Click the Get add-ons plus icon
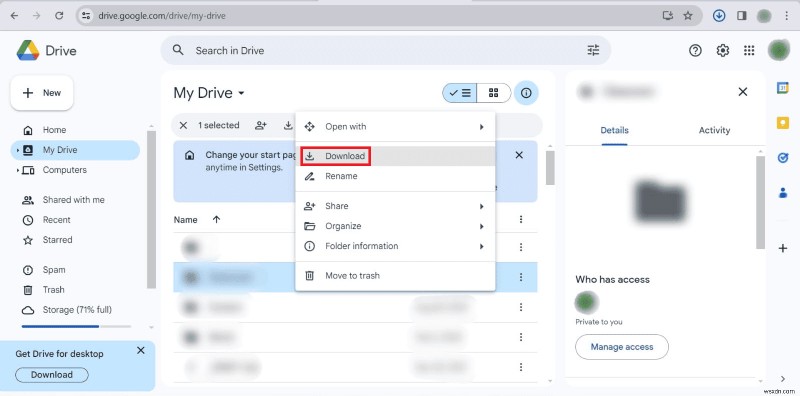The image size is (800, 396). (x=783, y=249)
